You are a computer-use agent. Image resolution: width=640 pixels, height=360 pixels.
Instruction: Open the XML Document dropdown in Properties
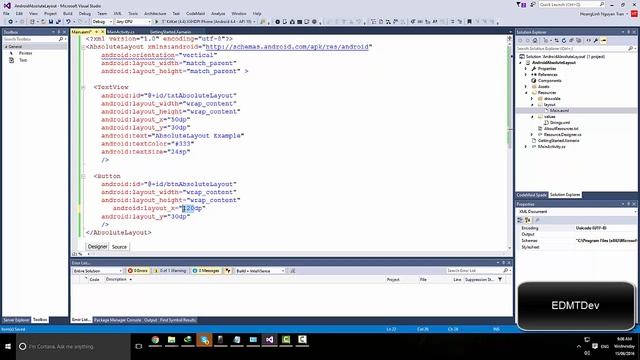[x=576, y=212]
